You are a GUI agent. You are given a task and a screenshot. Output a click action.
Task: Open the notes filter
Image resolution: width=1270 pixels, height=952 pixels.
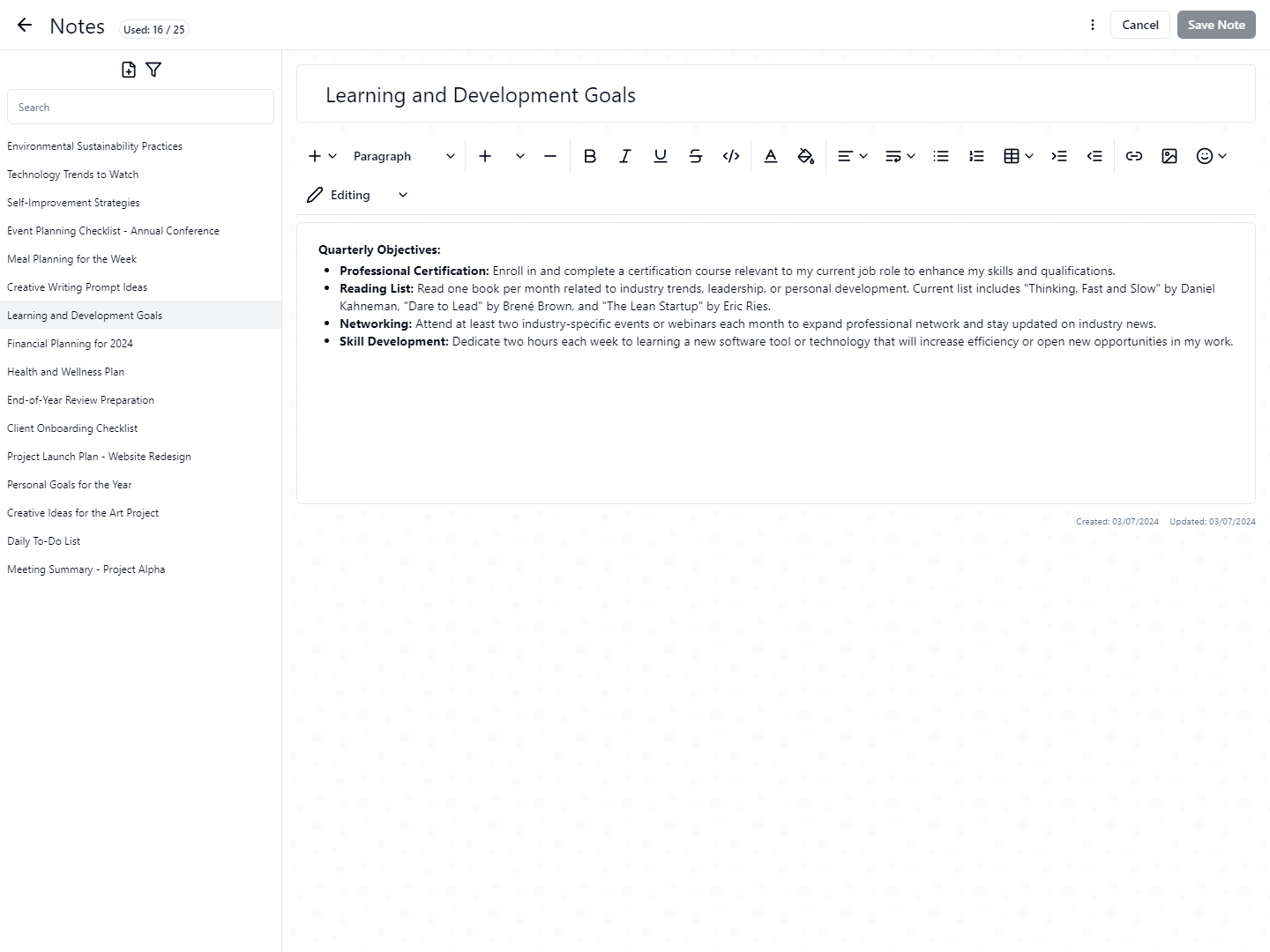[153, 70]
